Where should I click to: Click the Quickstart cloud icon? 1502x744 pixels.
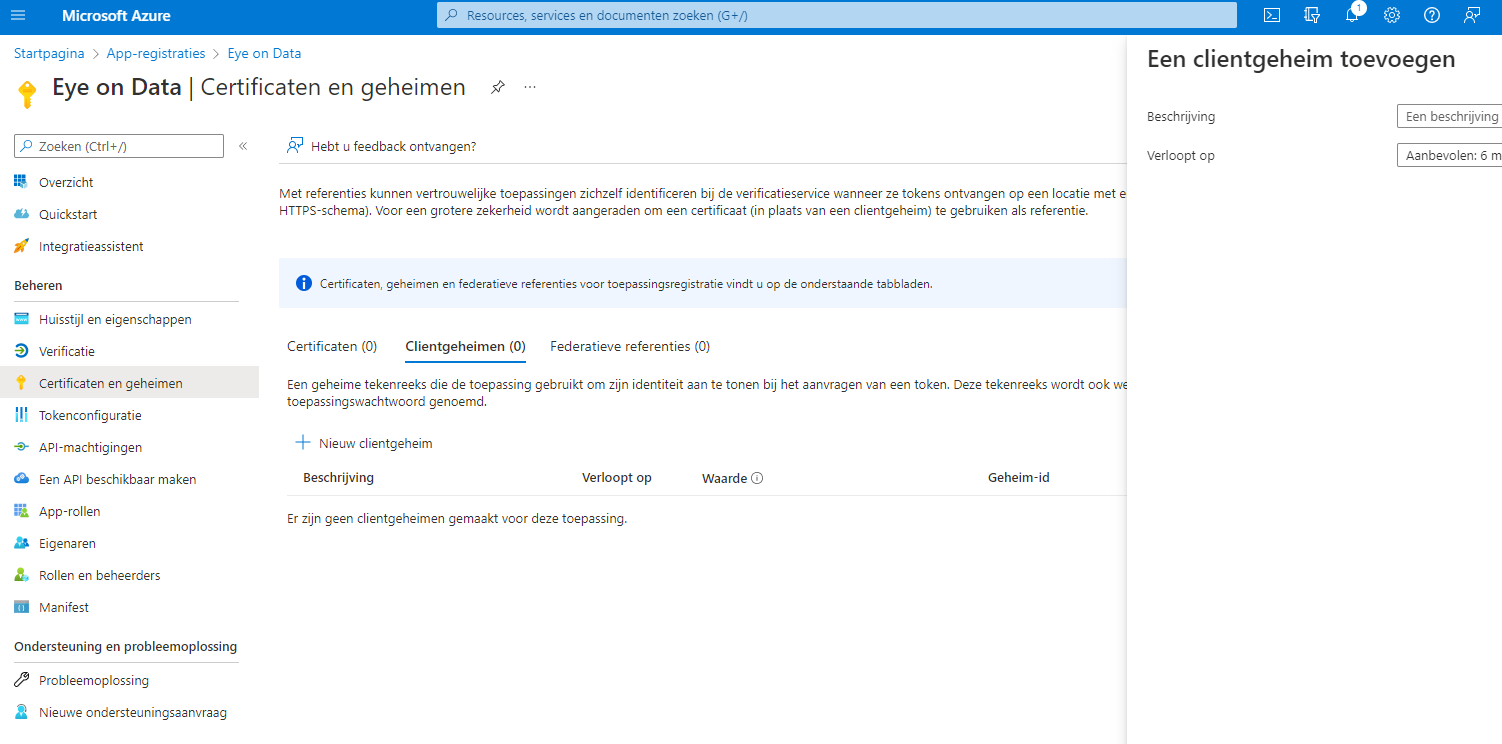coord(21,214)
